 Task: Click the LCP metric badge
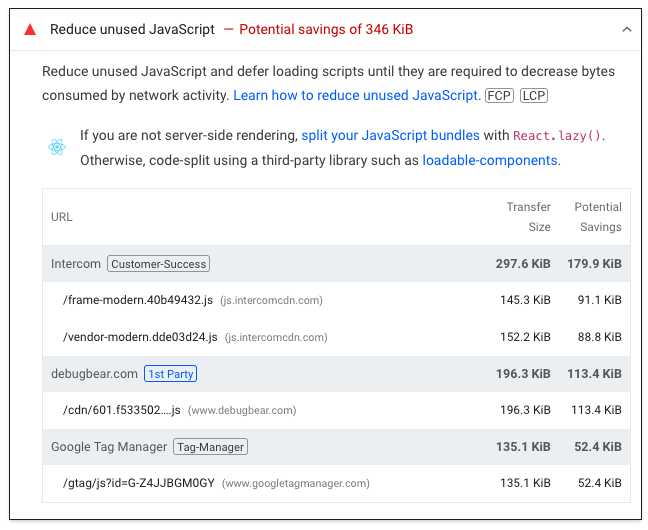point(534,95)
